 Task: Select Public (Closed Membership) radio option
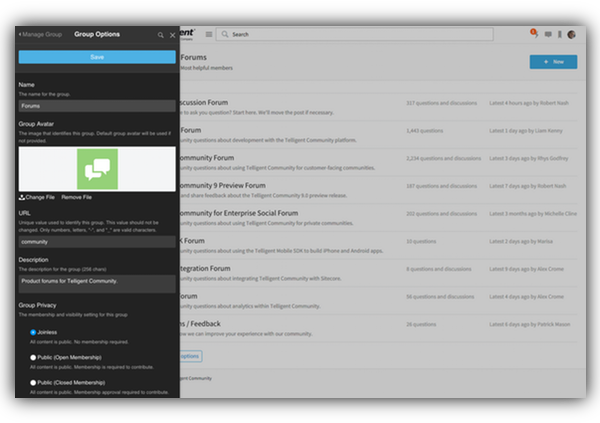click(x=33, y=383)
